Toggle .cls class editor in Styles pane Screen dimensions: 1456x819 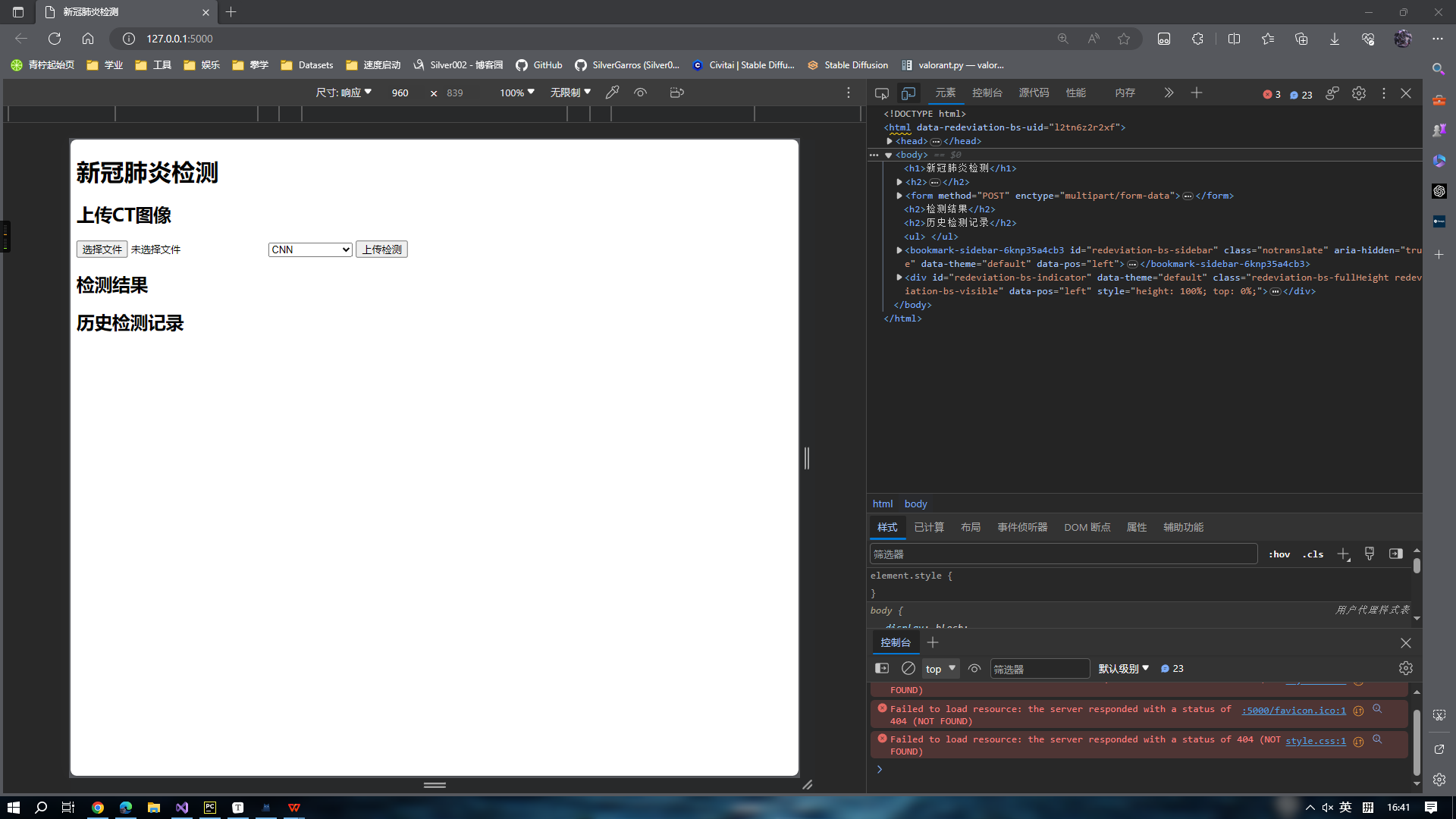pyautogui.click(x=1312, y=554)
